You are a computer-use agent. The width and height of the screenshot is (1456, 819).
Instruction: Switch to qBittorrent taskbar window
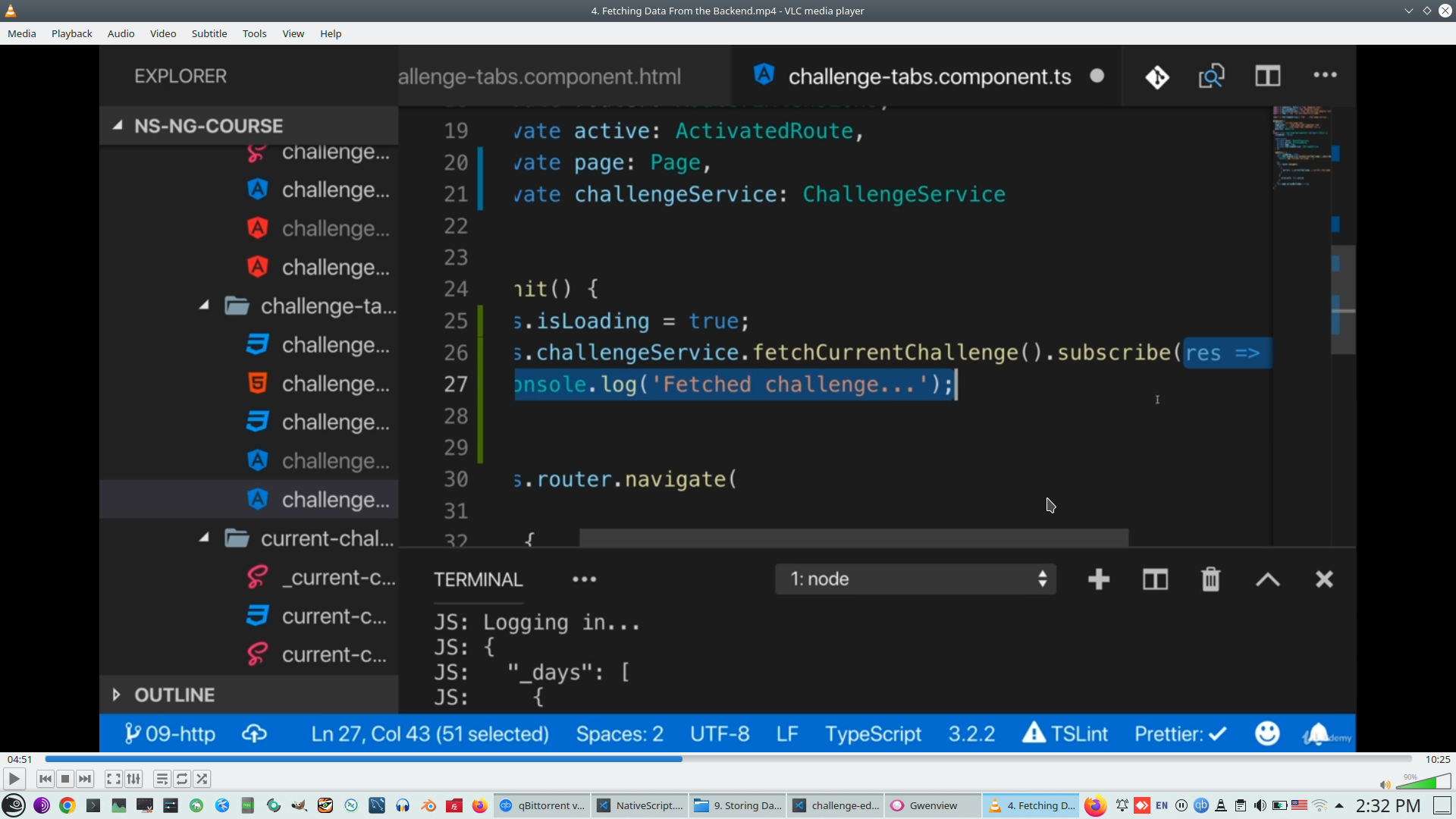543,805
